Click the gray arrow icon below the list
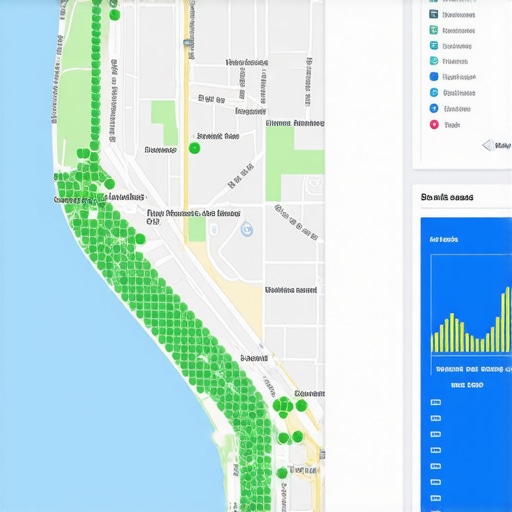Screen dimensions: 512x512 [488, 145]
